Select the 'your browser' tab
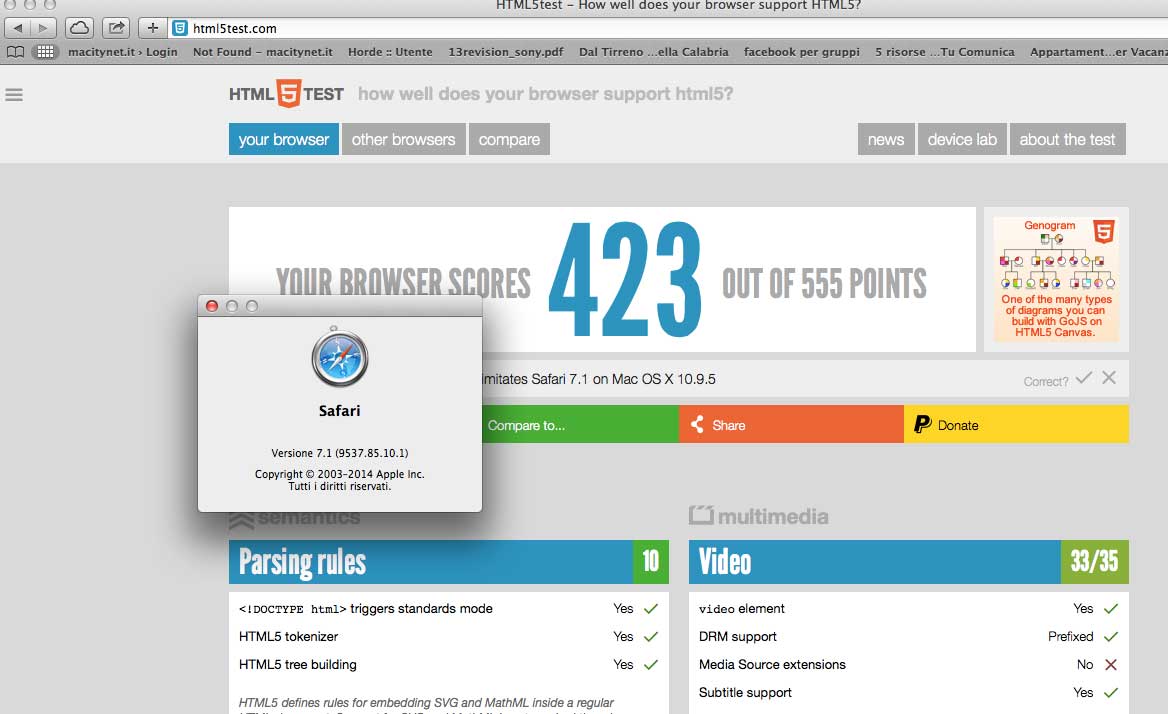The height and width of the screenshot is (714, 1168). pos(284,139)
